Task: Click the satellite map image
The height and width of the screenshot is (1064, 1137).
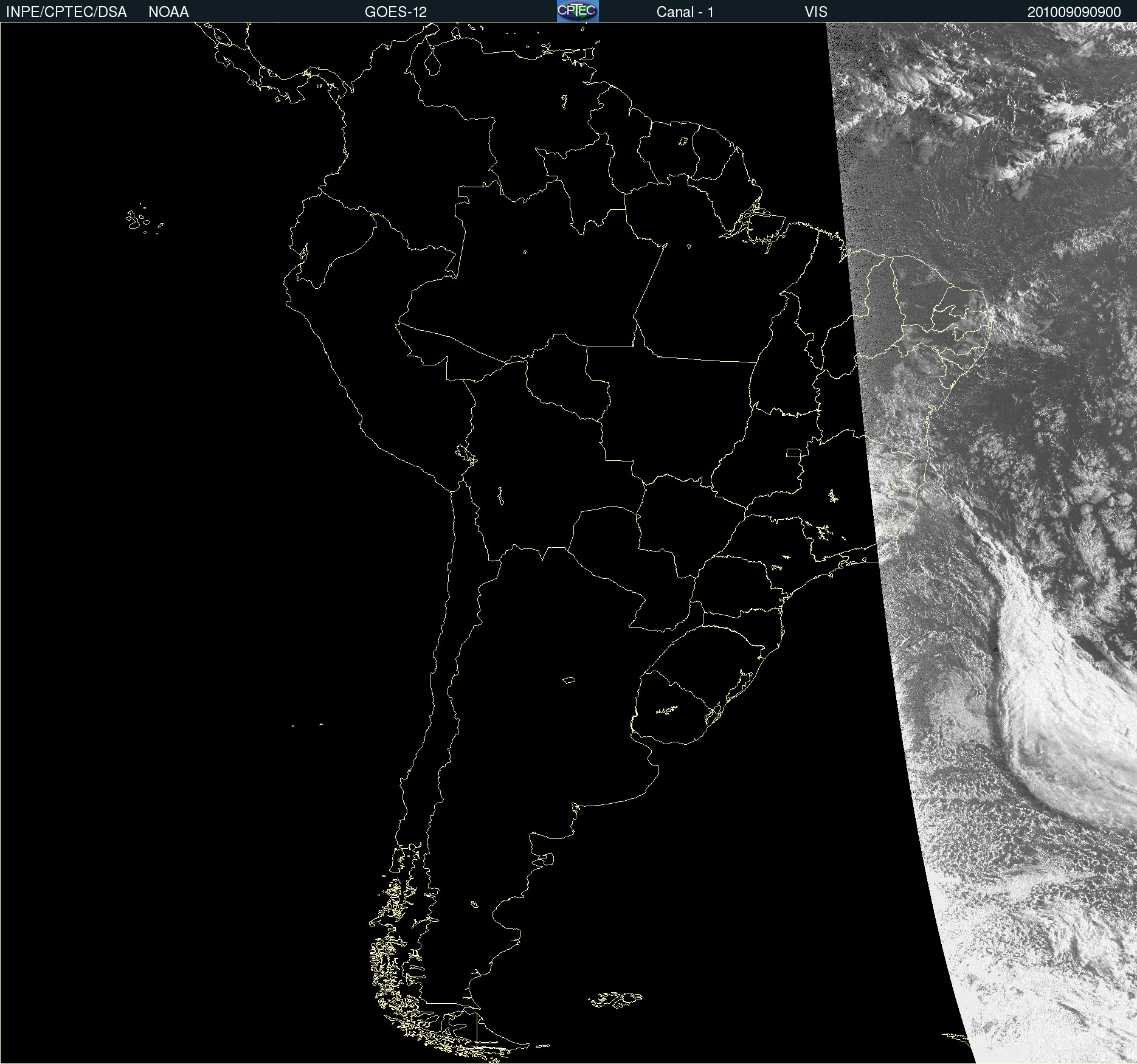Action: pyautogui.click(x=568, y=543)
